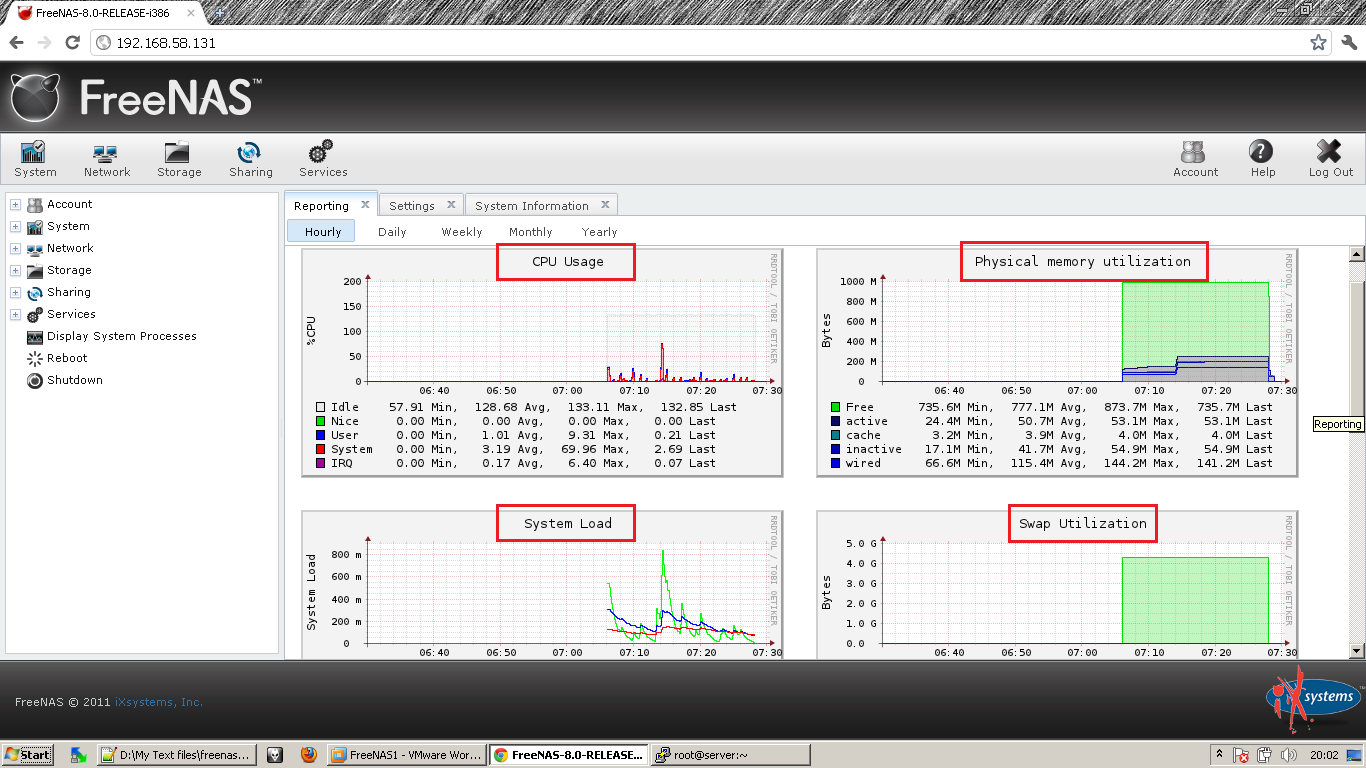Open Account settings via the toolbar icon
Screen dimensions: 1366x768
pyautogui.click(x=1195, y=159)
